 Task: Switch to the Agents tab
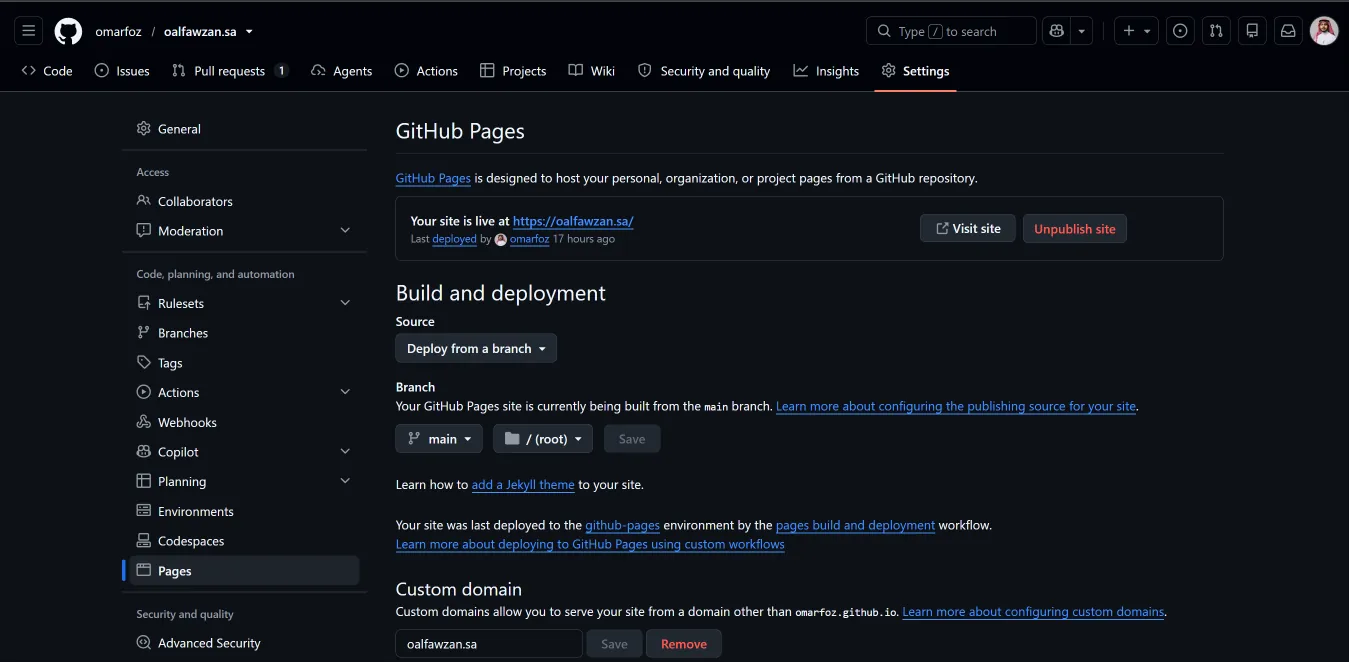[342, 71]
